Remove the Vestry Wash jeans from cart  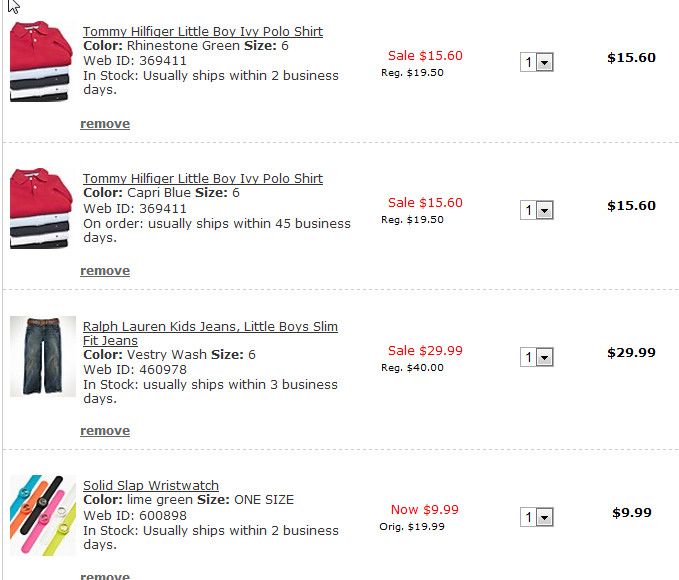(105, 431)
